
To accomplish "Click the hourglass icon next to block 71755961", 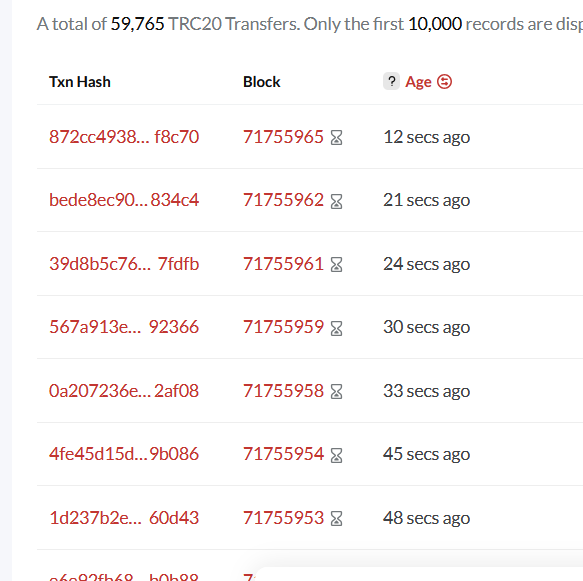I will click(x=336, y=265).
